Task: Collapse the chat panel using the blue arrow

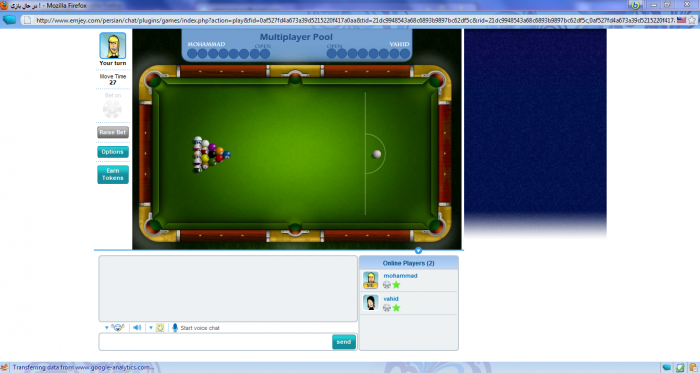Action: click(x=418, y=250)
